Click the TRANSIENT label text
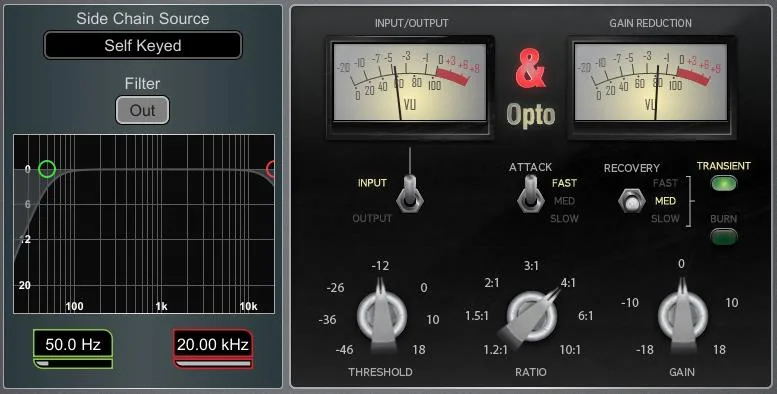This screenshot has width=777, height=394. pos(723,166)
